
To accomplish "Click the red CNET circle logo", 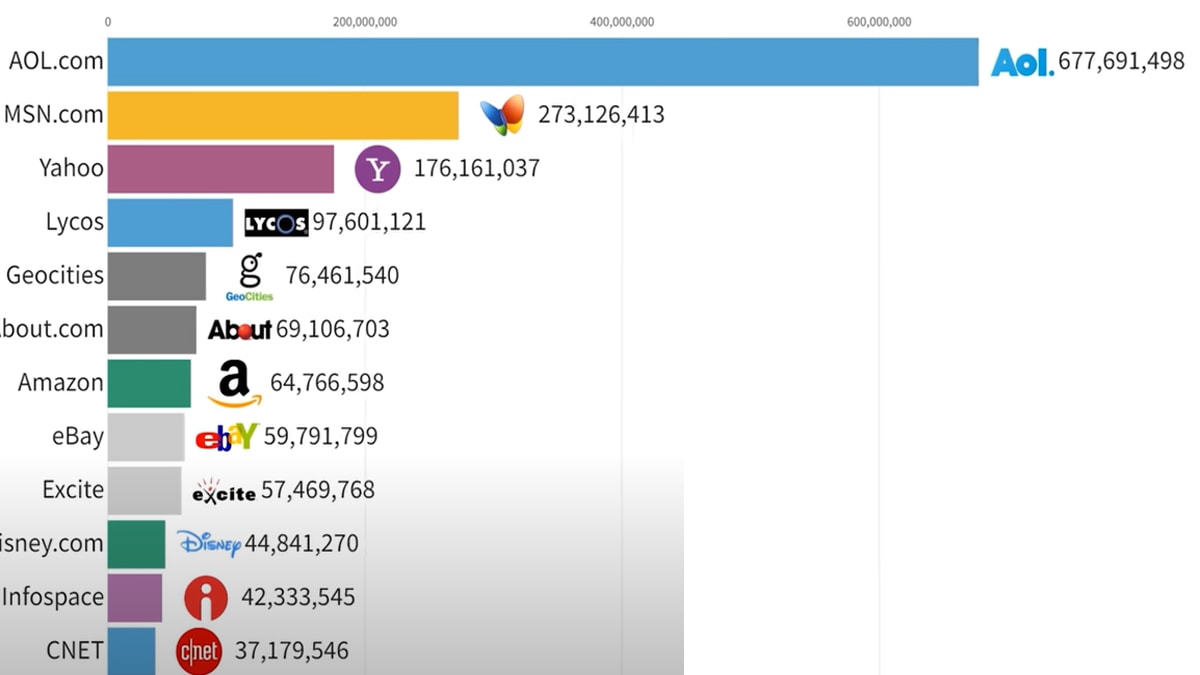I will click(198, 652).
